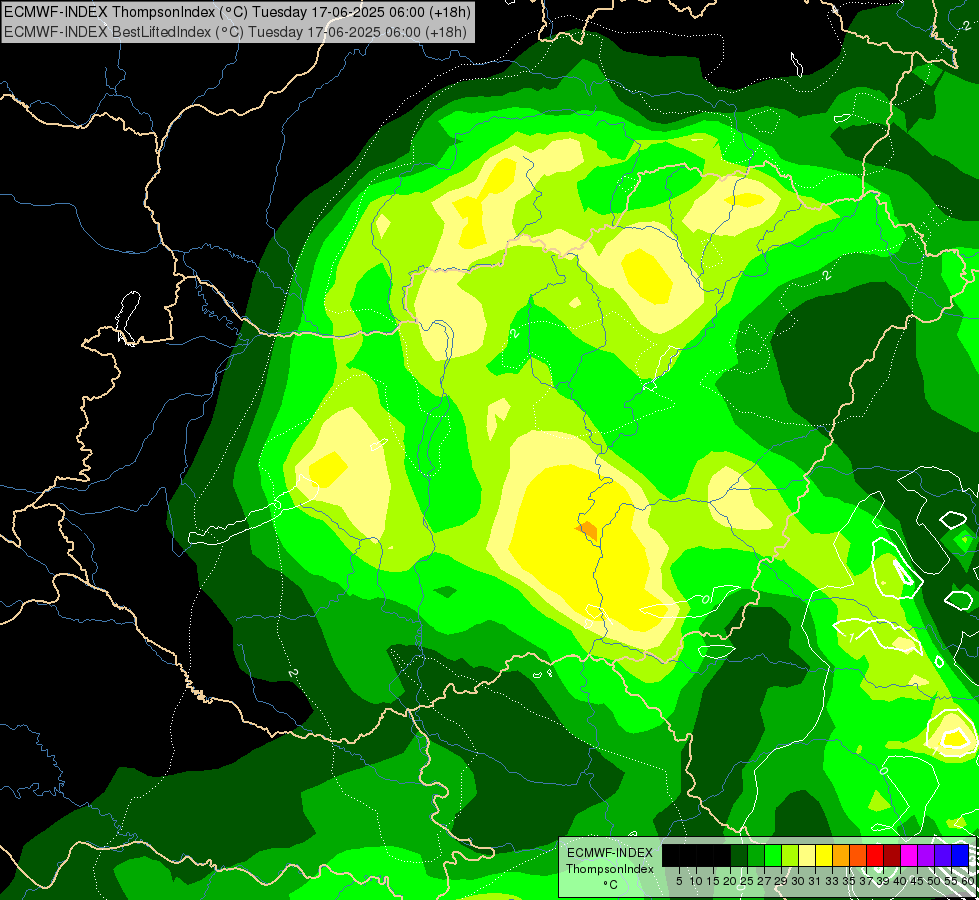Screen dimensions: 979x900
Task: Click the legend tick label 33
Action: point(832,881)
